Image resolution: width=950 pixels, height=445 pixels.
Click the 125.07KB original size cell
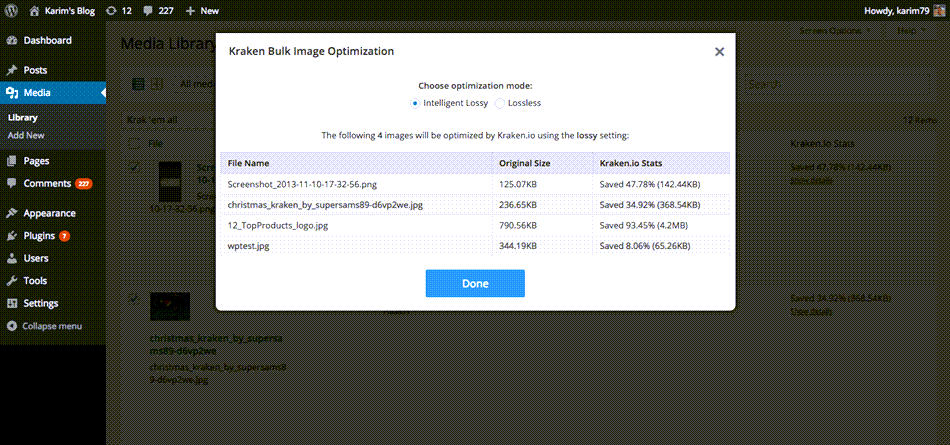(x=517, y=184)
